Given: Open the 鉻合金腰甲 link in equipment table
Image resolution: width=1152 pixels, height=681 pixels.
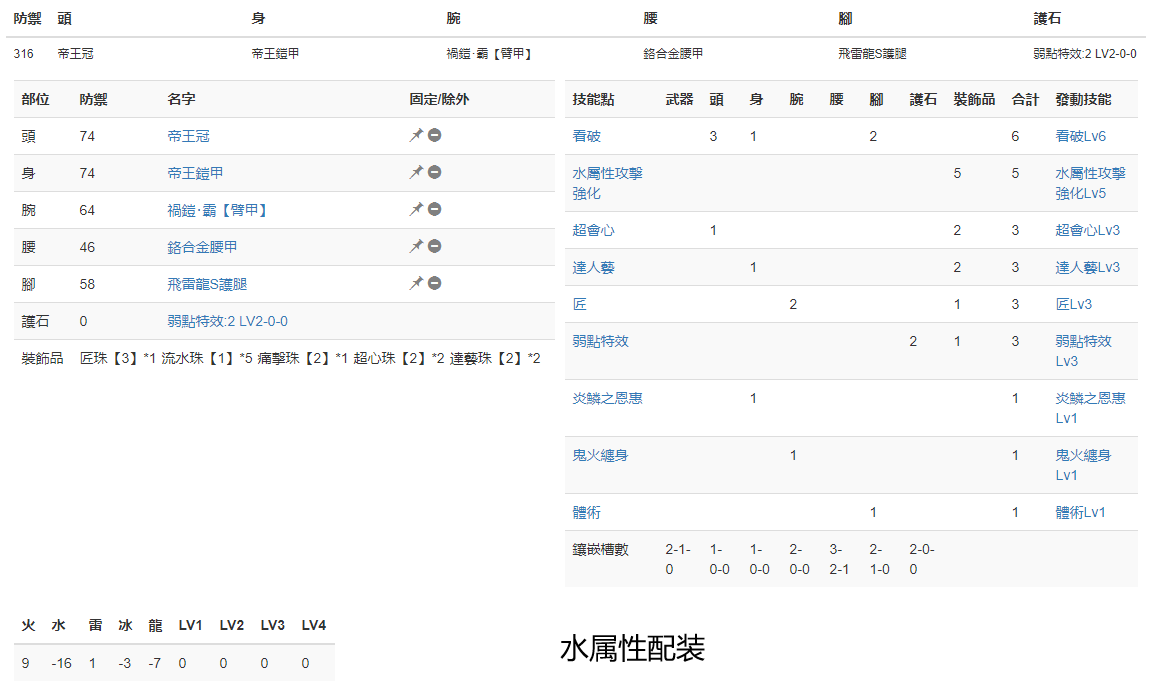Looking at the screenshot, I should click(x=202, y=247).
